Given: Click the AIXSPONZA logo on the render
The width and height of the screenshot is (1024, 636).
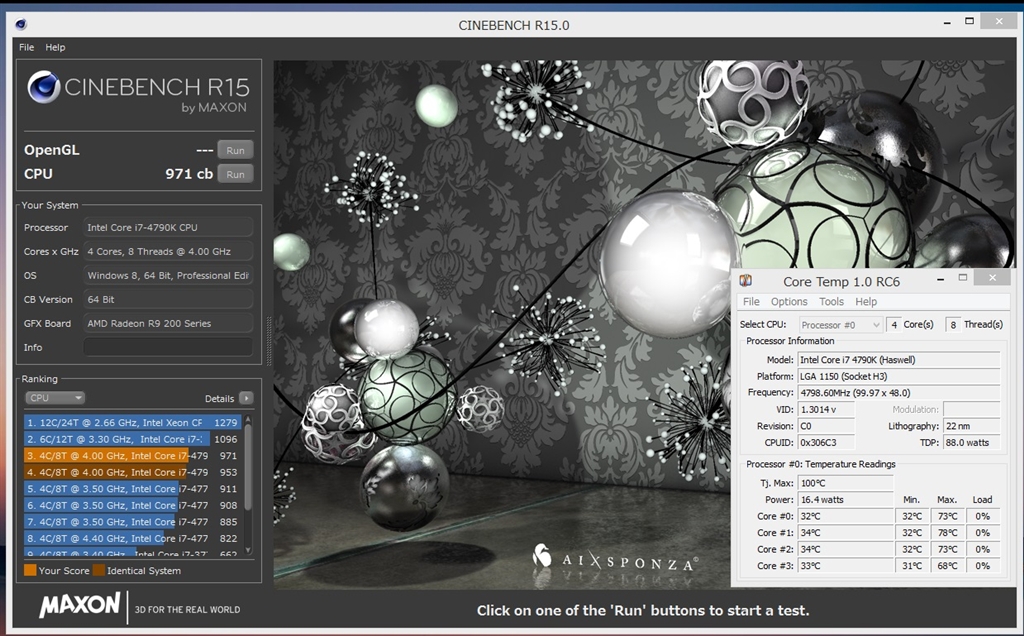Looking at the screenshot, I should tap(615, 561).
